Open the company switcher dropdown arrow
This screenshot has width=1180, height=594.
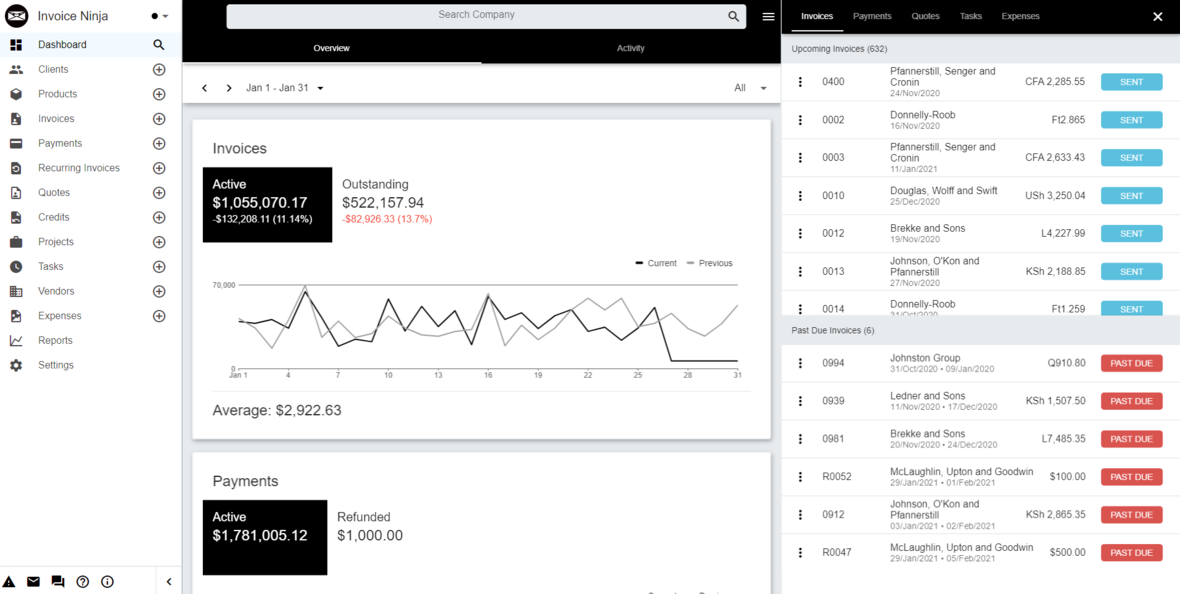coord(165,16)
